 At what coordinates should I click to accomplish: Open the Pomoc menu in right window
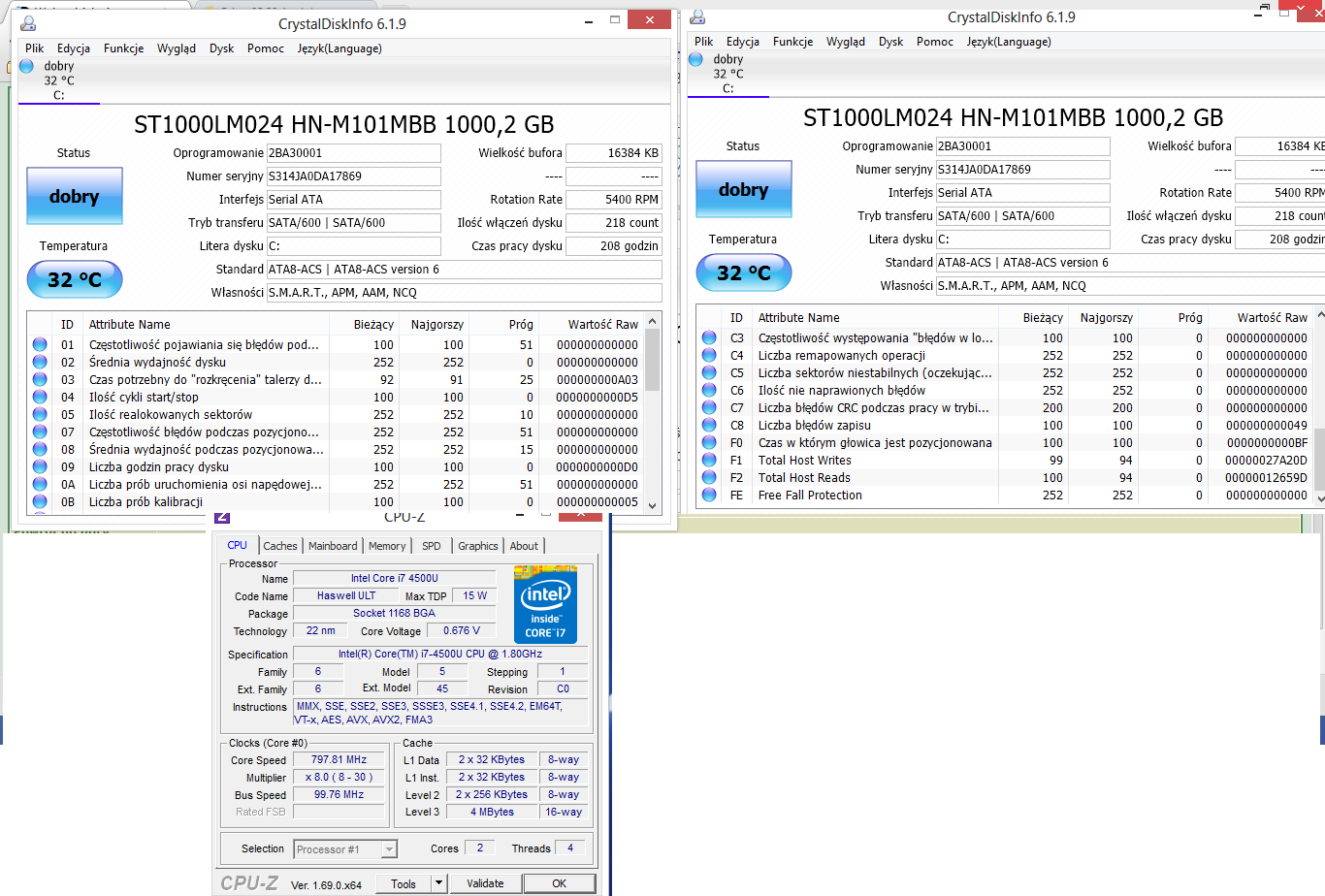935,42
